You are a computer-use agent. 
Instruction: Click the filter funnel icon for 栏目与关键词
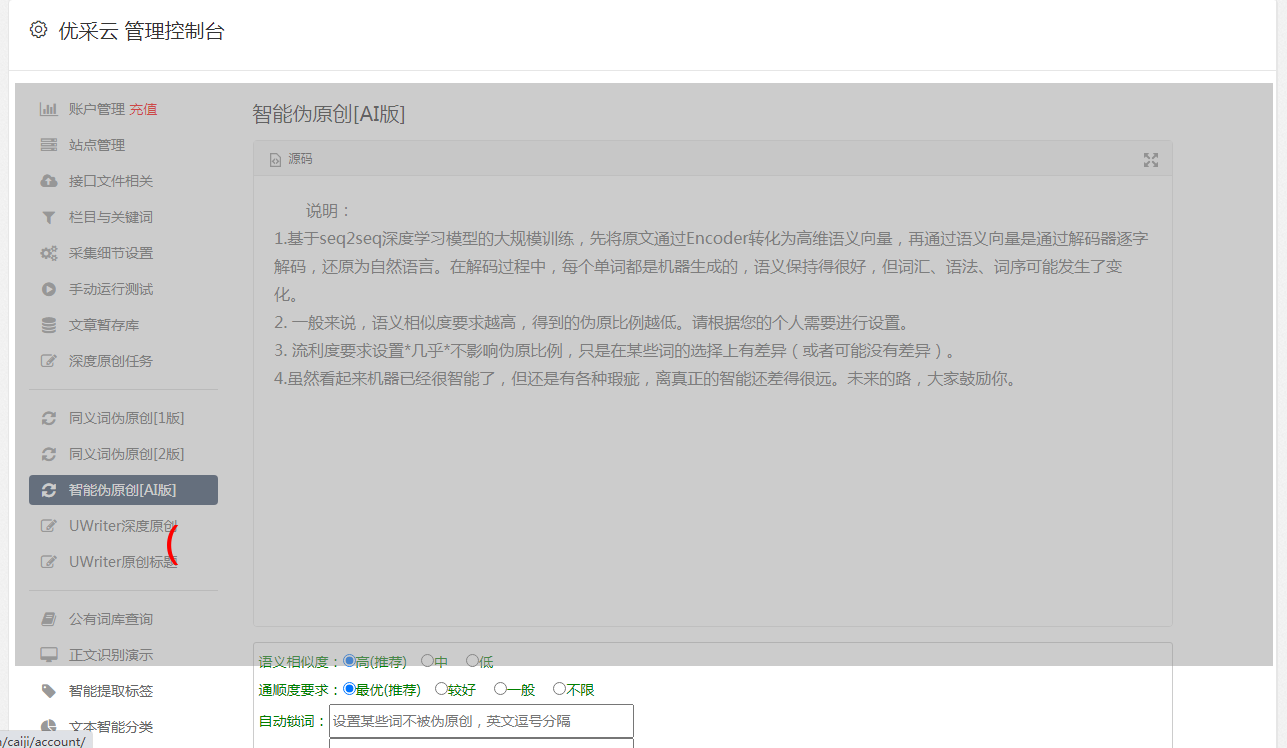tap(48, 217)
